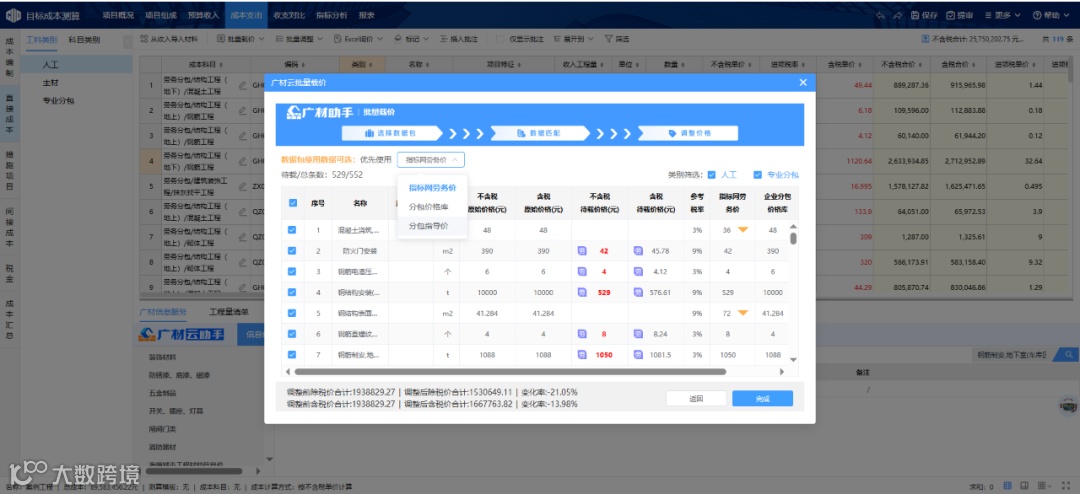Open the 标记 mark dropdown
This screenshot has width=1080, height=494.
pos(411,39)
